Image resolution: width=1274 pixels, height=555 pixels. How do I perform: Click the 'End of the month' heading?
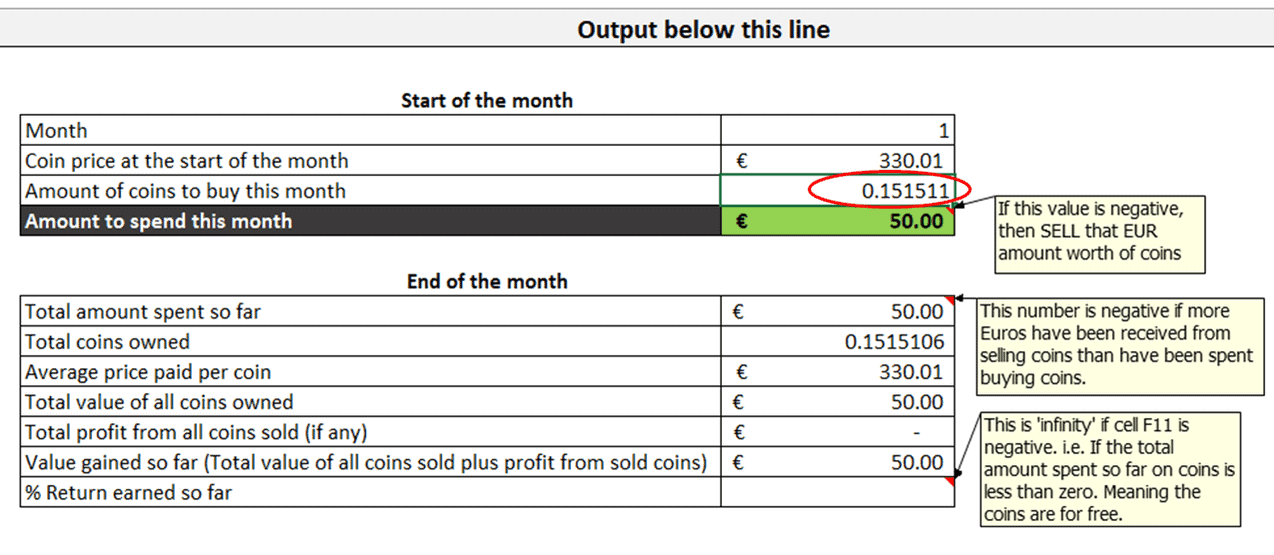pyautogui.click(x=487, y=281)
